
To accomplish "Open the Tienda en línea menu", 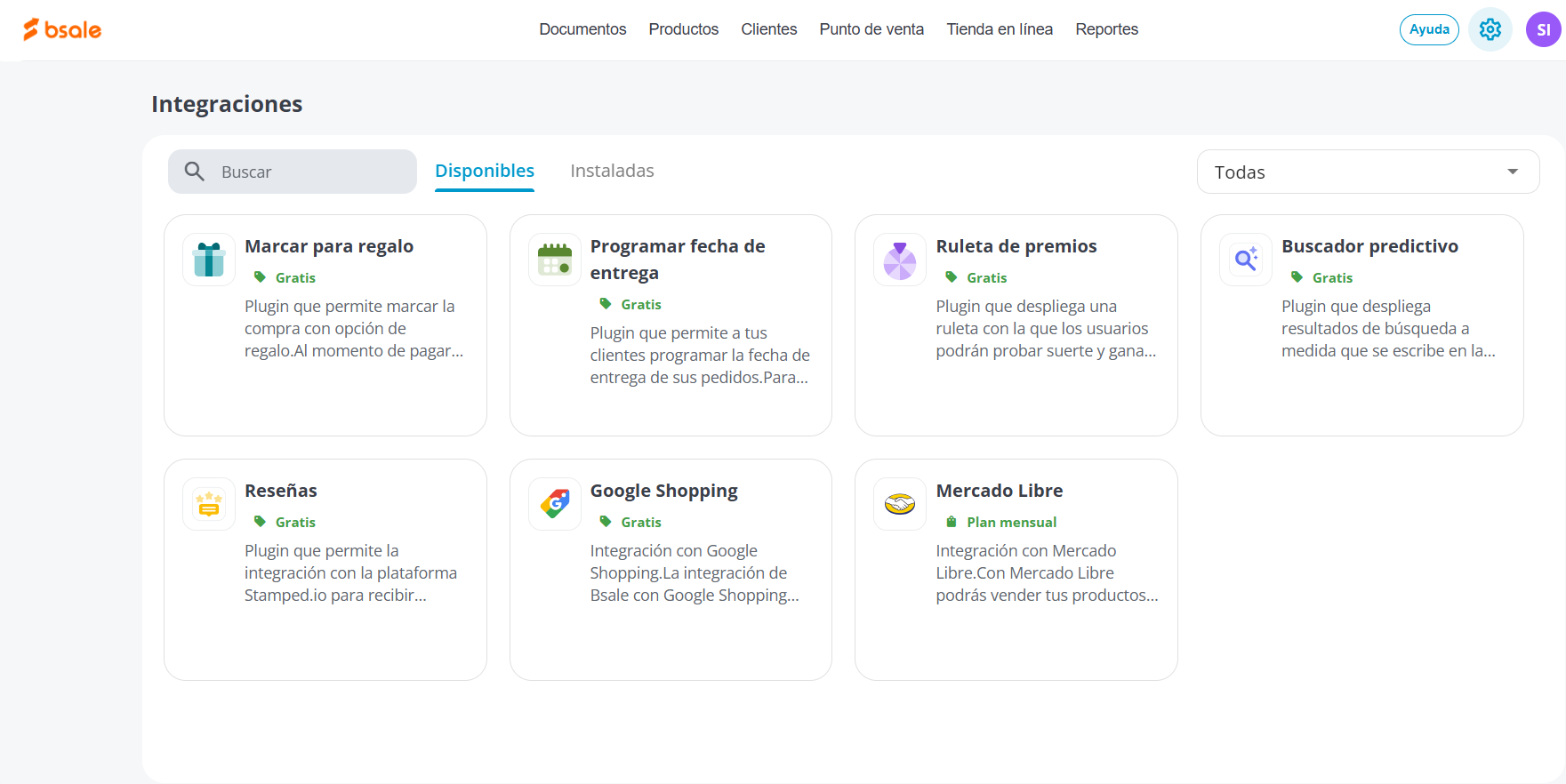I will [x=1000, y=29].
